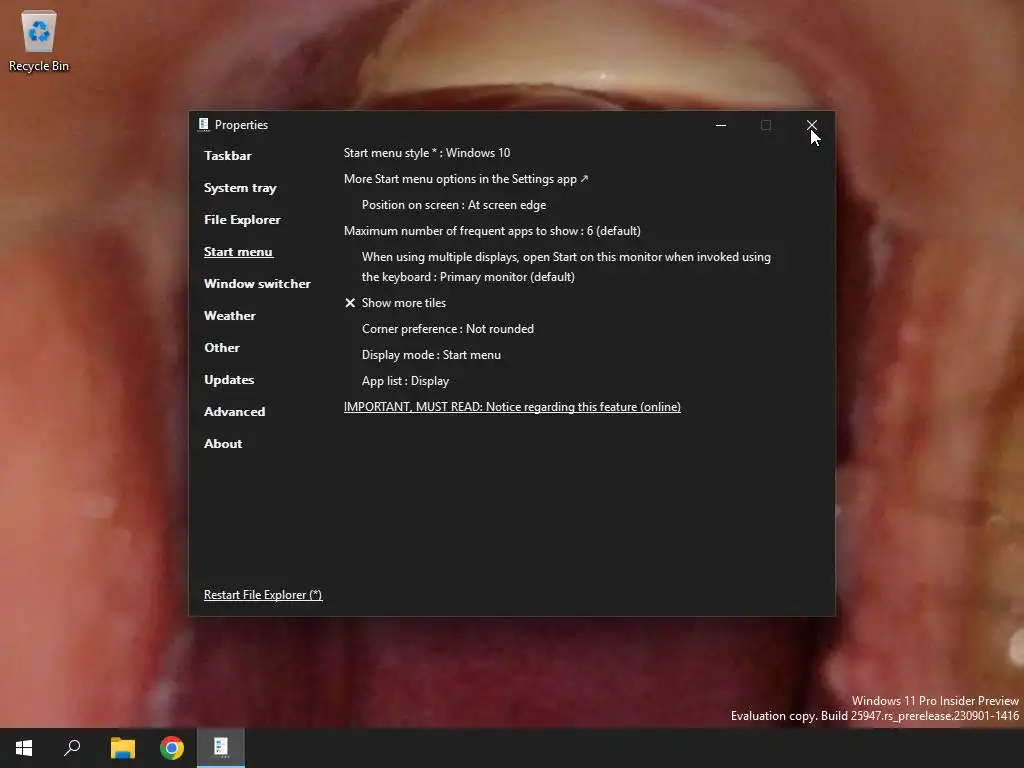1024x768 pixels.
Task: Change Display mode from Start menu
Action: (431, 355)
